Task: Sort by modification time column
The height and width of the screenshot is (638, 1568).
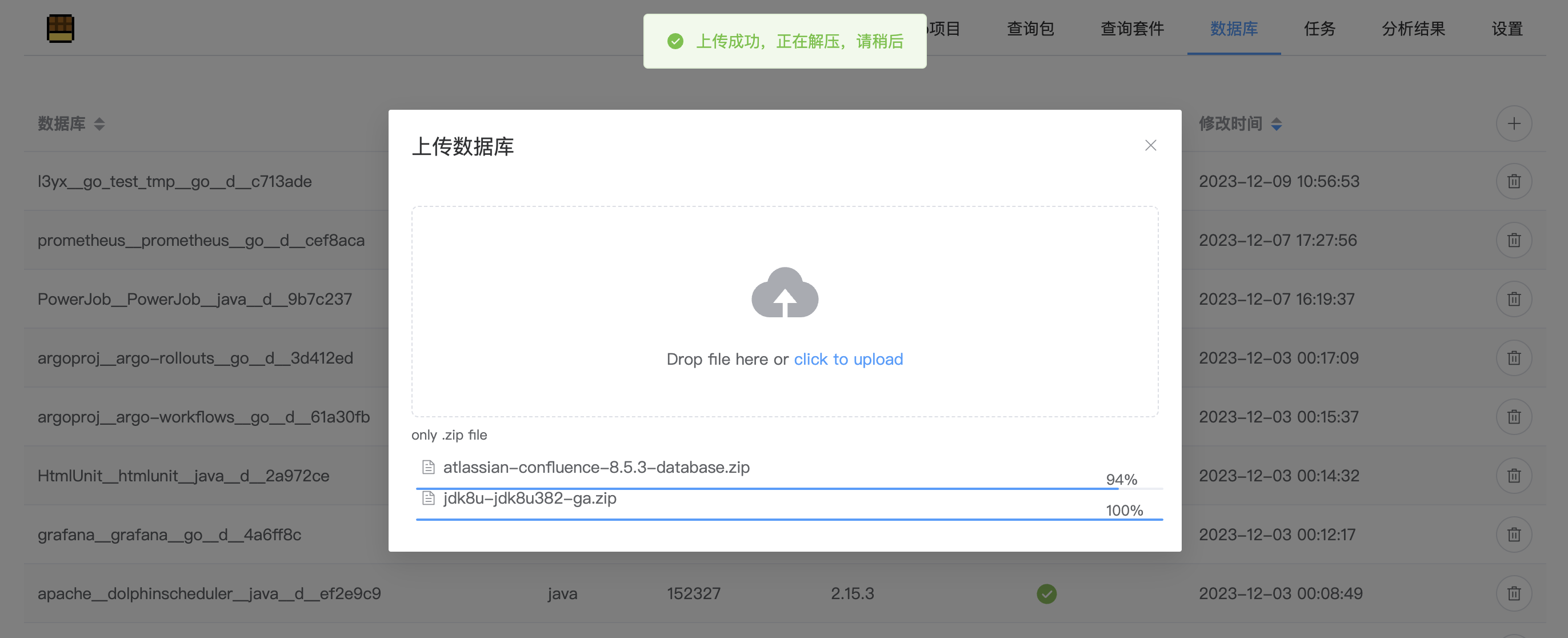Action: [1276, 124]
